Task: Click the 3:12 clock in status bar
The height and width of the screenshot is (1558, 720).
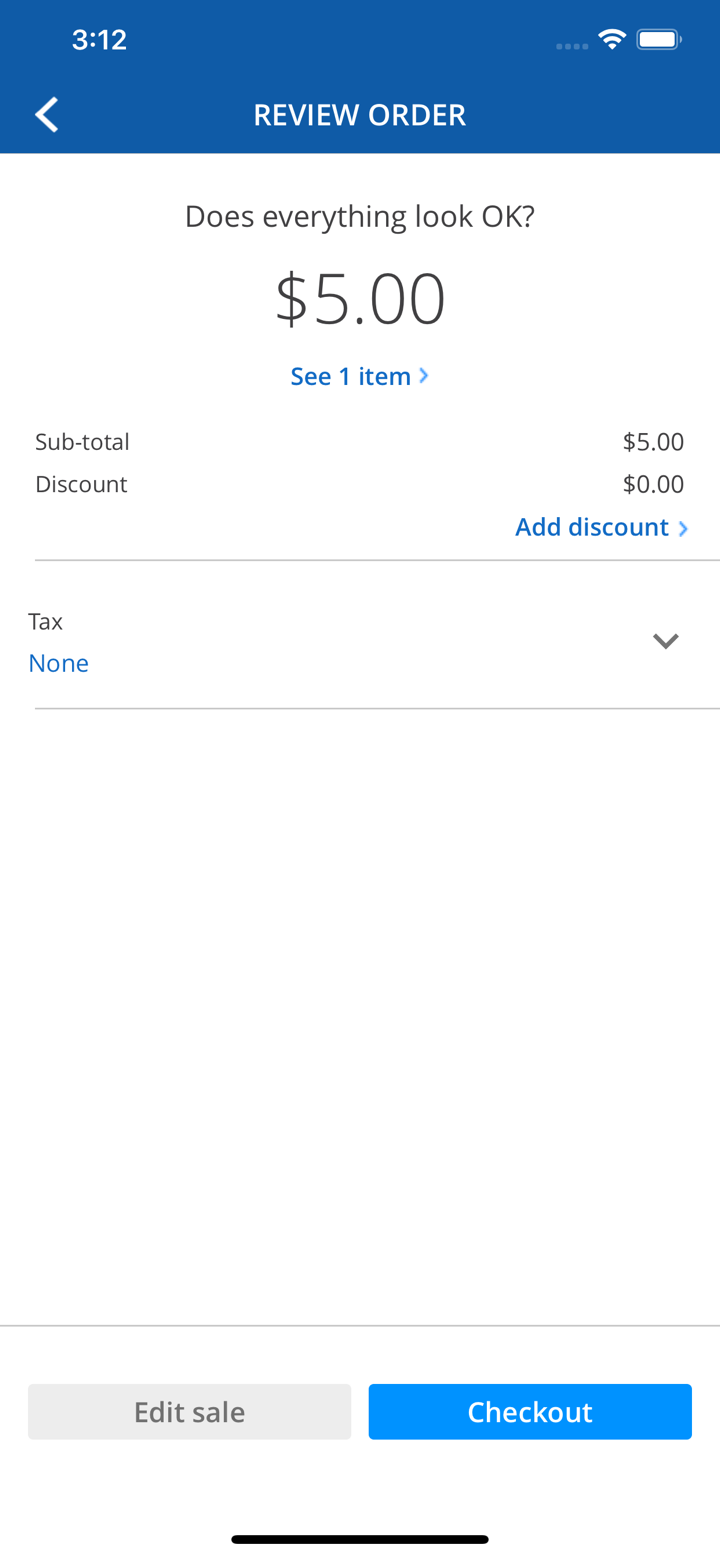Action: tap(99, 40)
